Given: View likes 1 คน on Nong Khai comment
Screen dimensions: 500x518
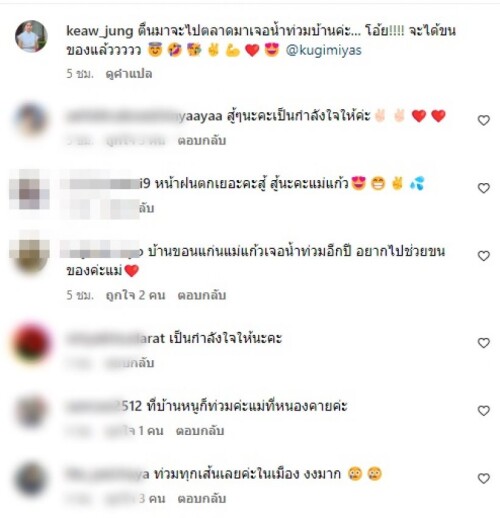Looking at the screenshot, I should pos(134,431).
